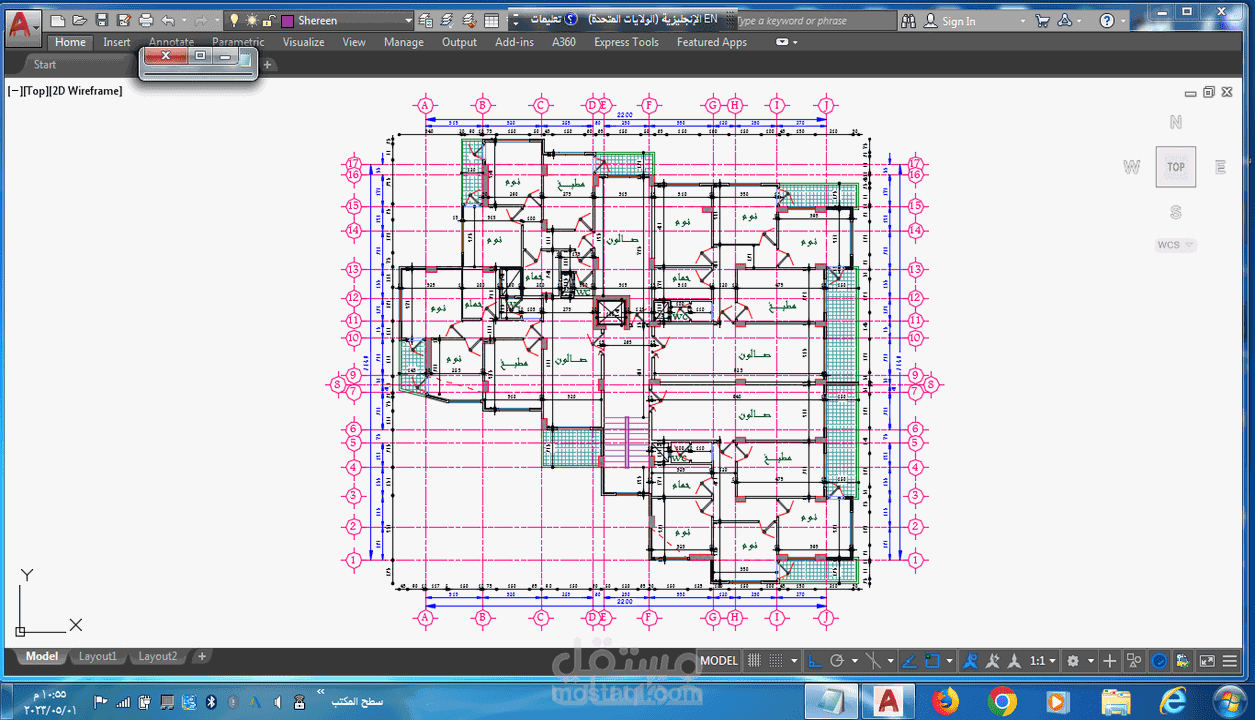Open the Shereen layer dropdown
Screen dimensions: 1255x720
coord(408,20)
